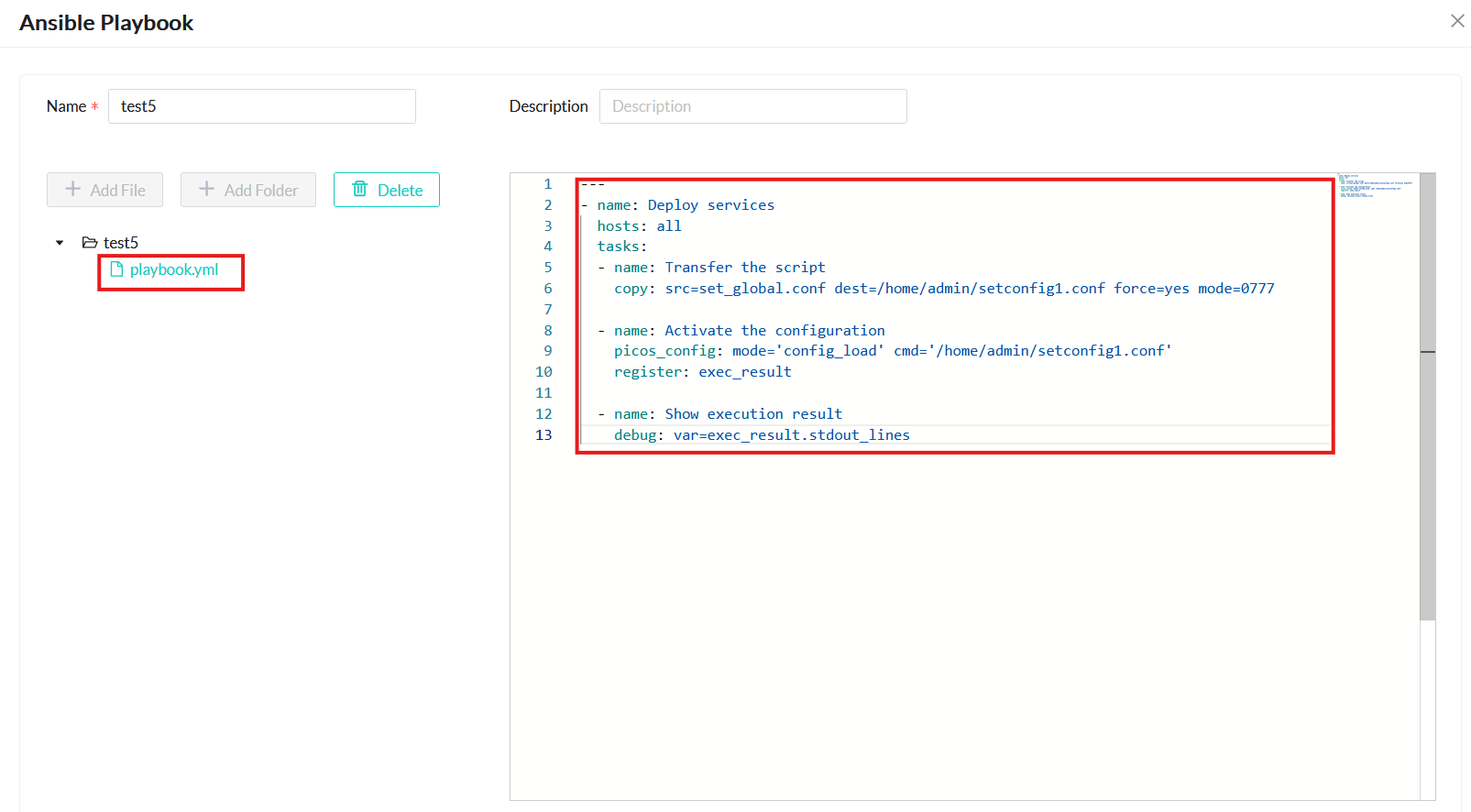Click empty area below code in editor
The image size is (1471, 812).
917,623
